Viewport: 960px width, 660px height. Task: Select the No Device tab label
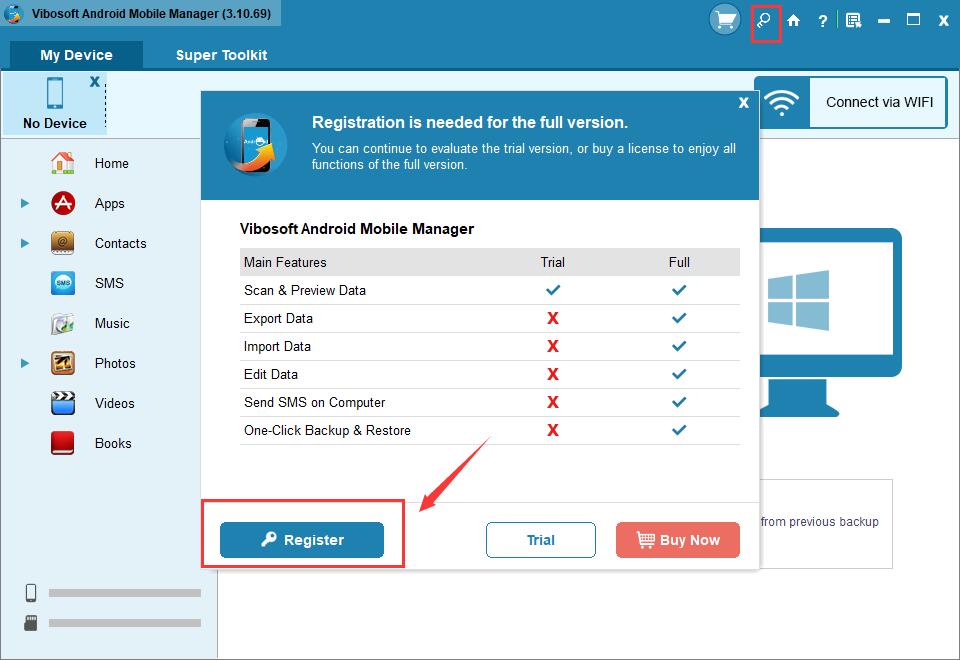[x=54, y=123]
